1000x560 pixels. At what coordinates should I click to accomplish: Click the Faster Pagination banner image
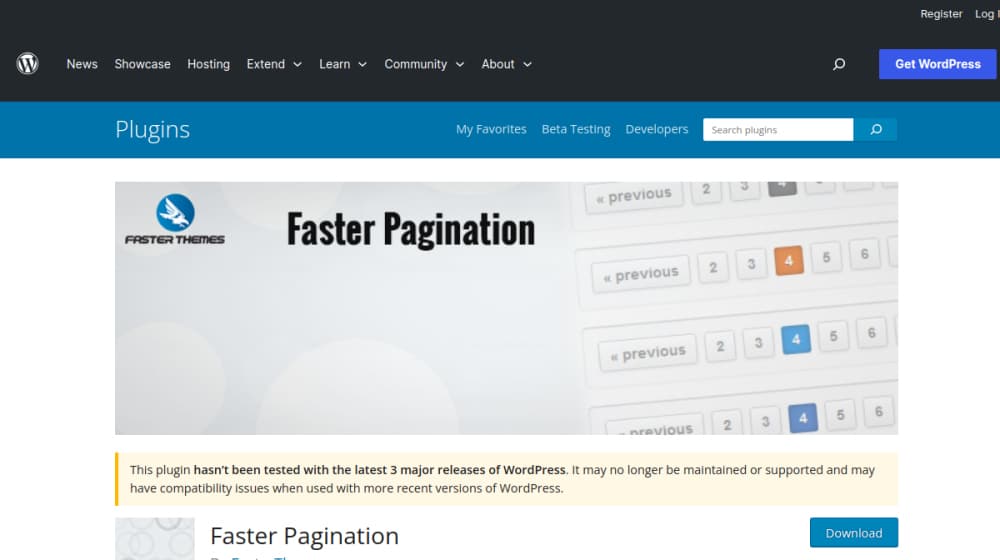pos(506,308)
